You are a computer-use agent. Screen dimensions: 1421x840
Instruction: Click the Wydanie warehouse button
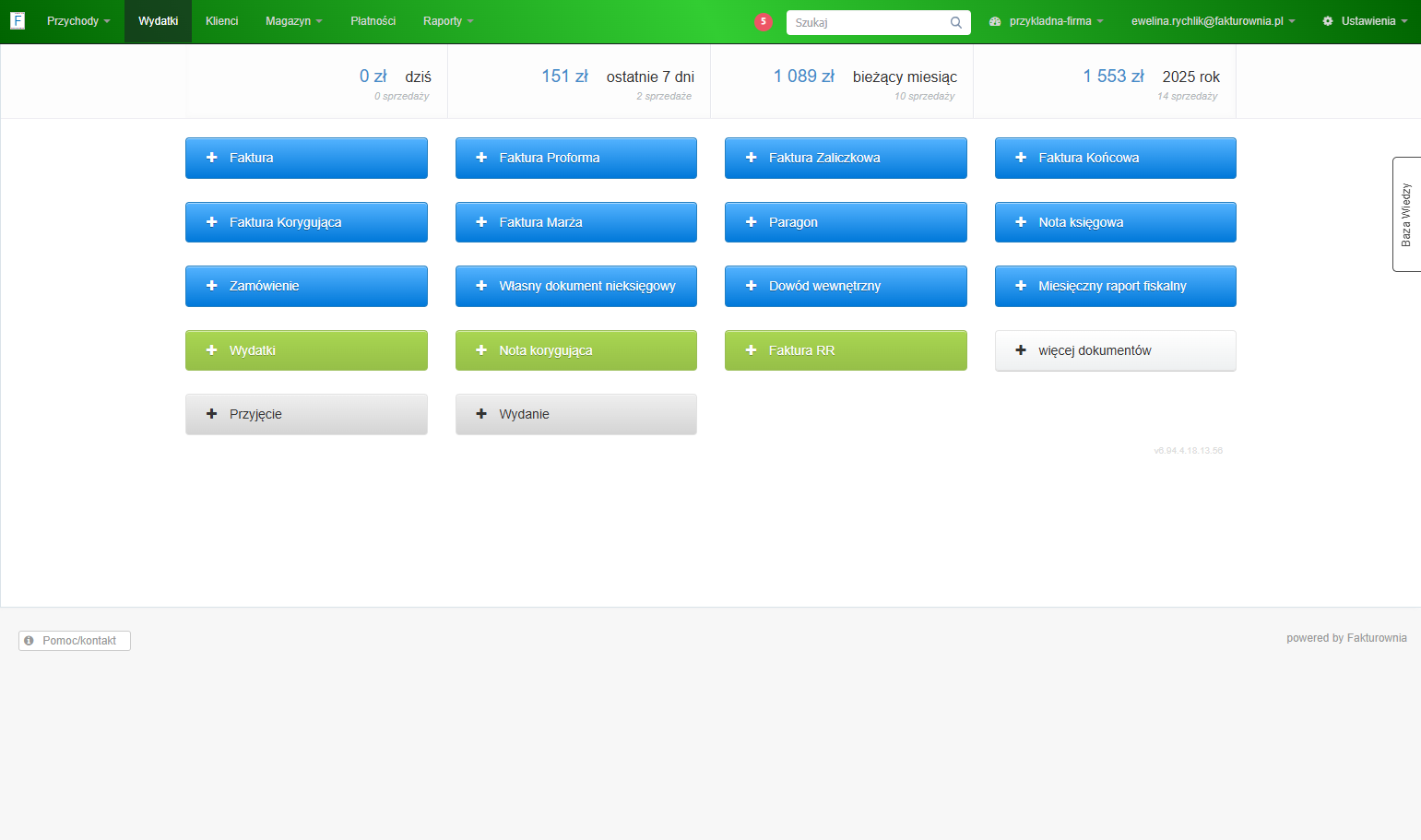(x=576, y=414)
